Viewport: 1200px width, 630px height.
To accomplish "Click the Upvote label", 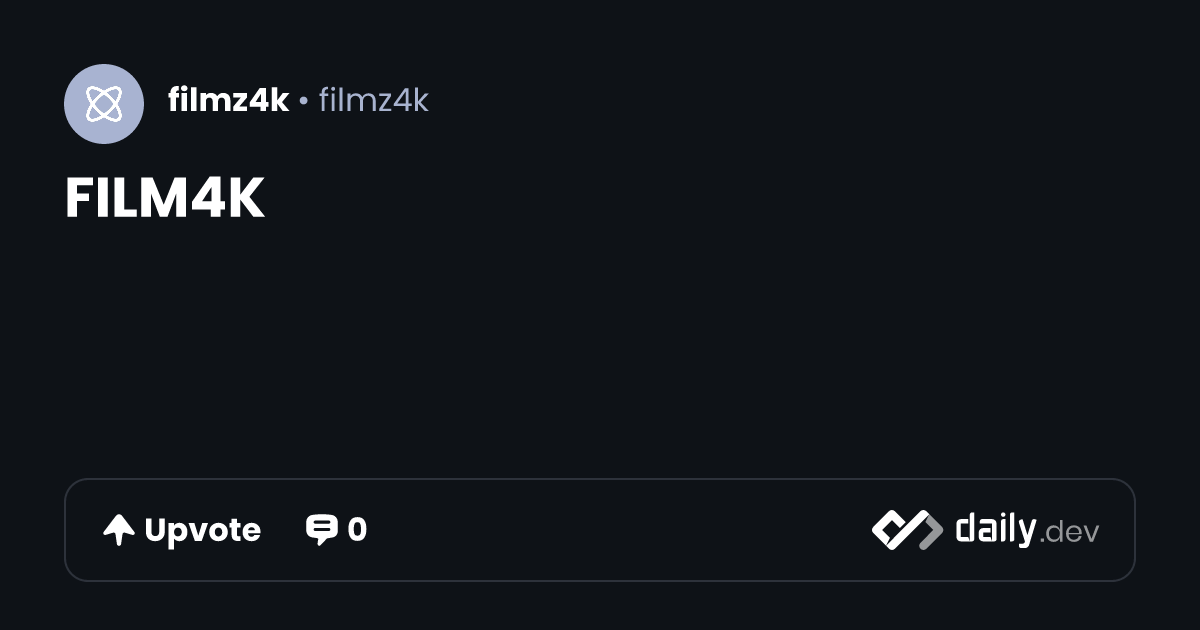I will click(x=202, y=530).
